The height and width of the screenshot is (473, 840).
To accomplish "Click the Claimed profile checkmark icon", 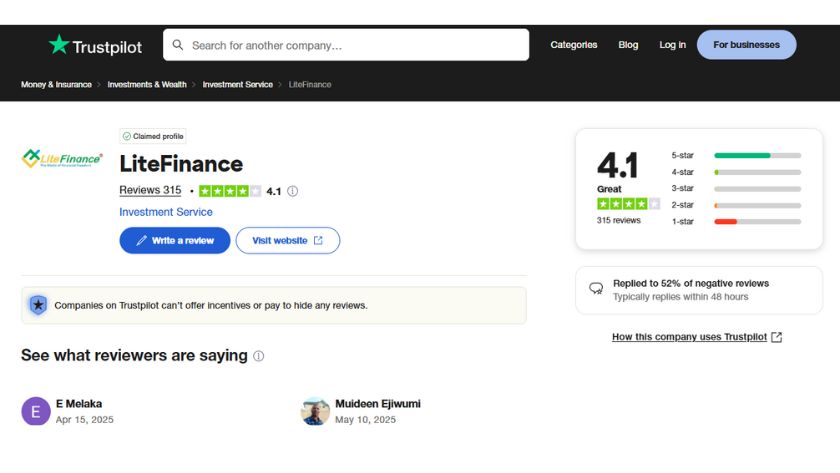I will tap(127, 136).
